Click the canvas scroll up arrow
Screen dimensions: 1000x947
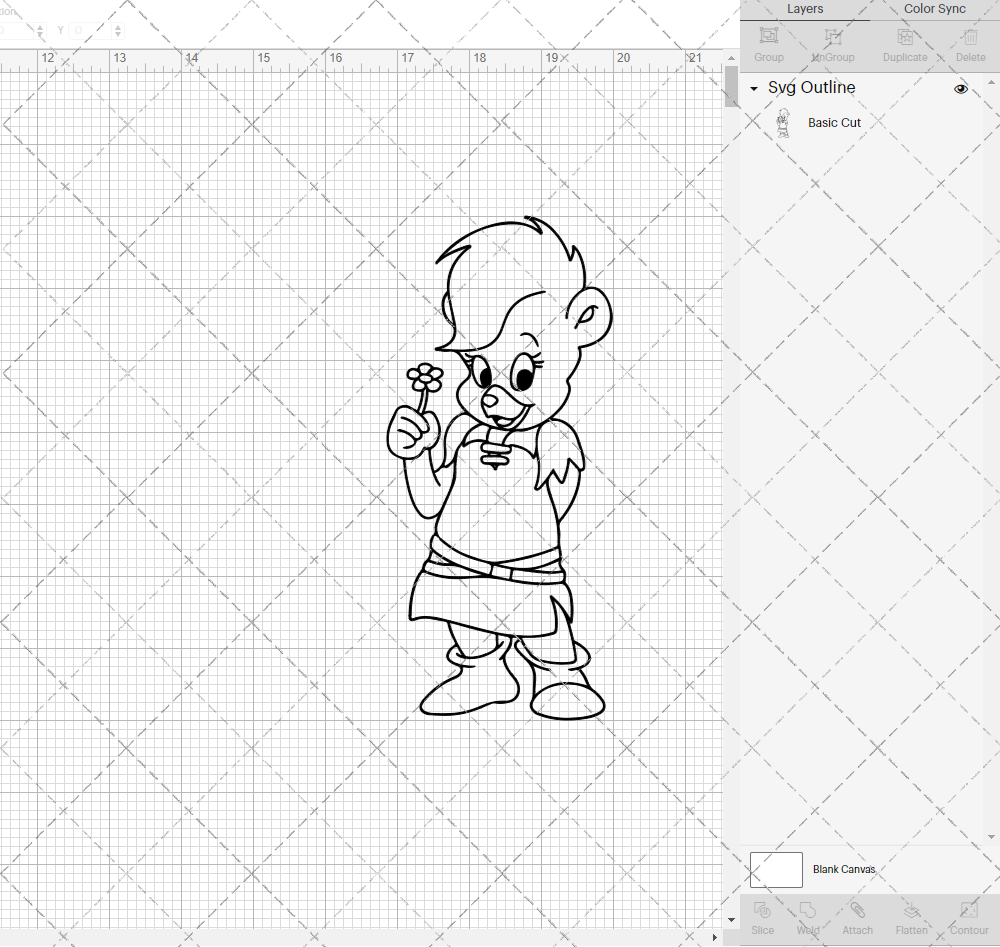pos(731,58)
